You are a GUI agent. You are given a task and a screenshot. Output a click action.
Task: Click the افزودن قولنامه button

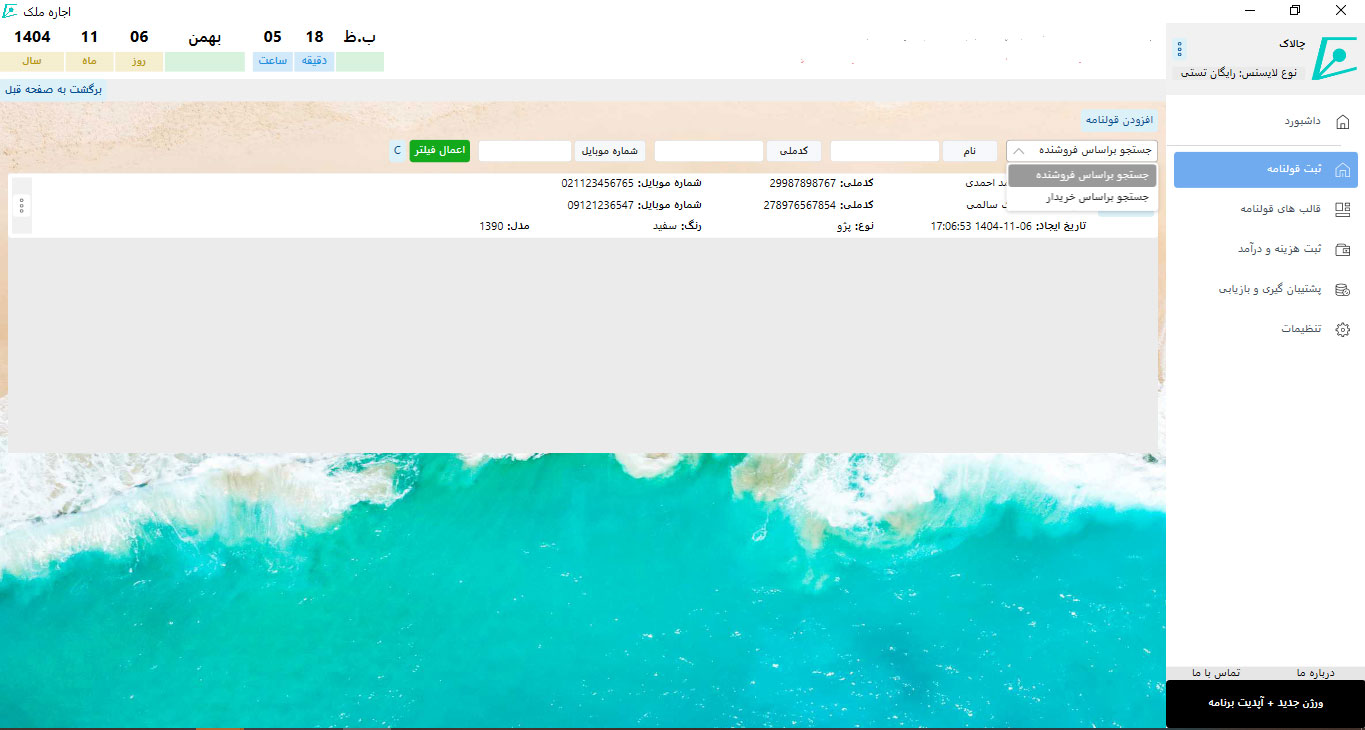click(x=1118, y=120)
